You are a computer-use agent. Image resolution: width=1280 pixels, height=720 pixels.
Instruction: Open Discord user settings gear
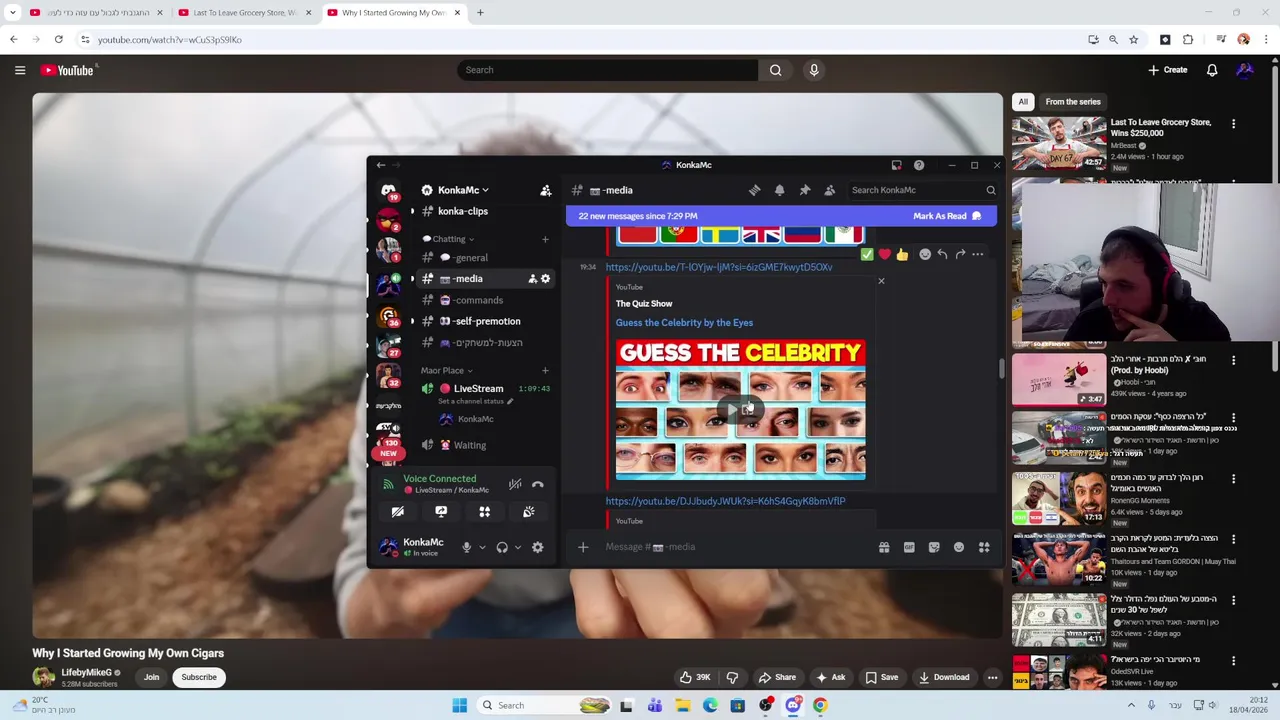pyautogui.click(x=538, y=547)
